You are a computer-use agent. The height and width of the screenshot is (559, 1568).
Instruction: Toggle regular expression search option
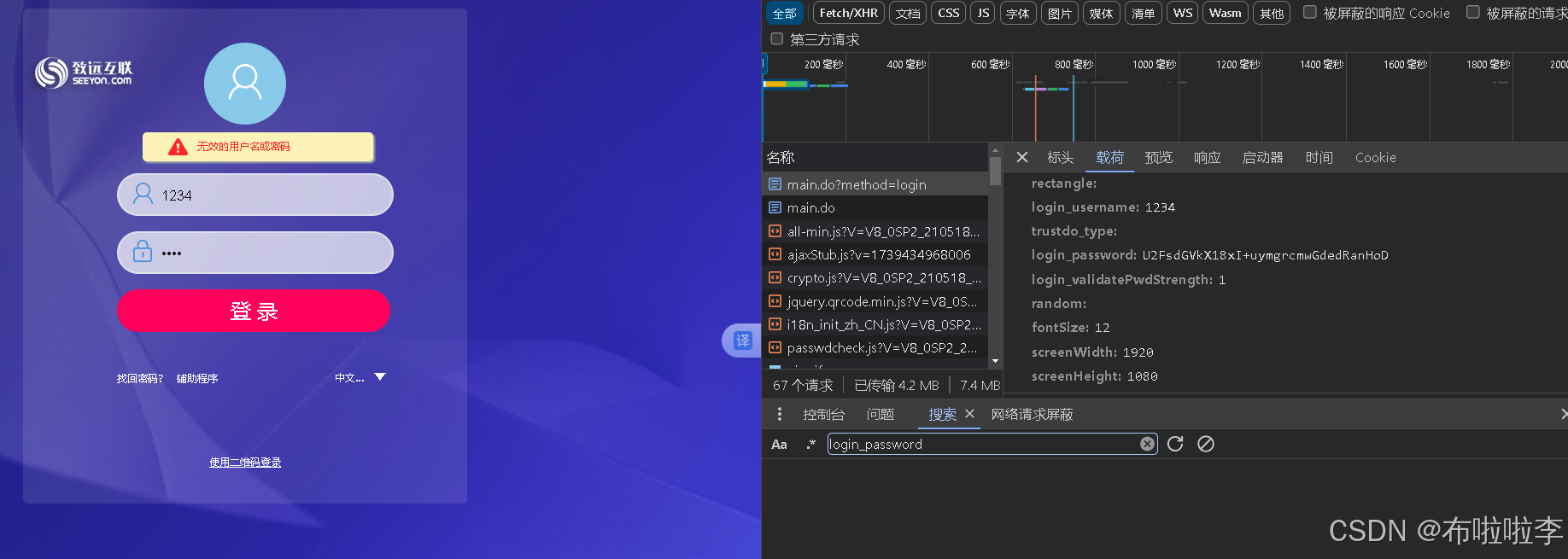pyautogui.click(x=810, y=444)
